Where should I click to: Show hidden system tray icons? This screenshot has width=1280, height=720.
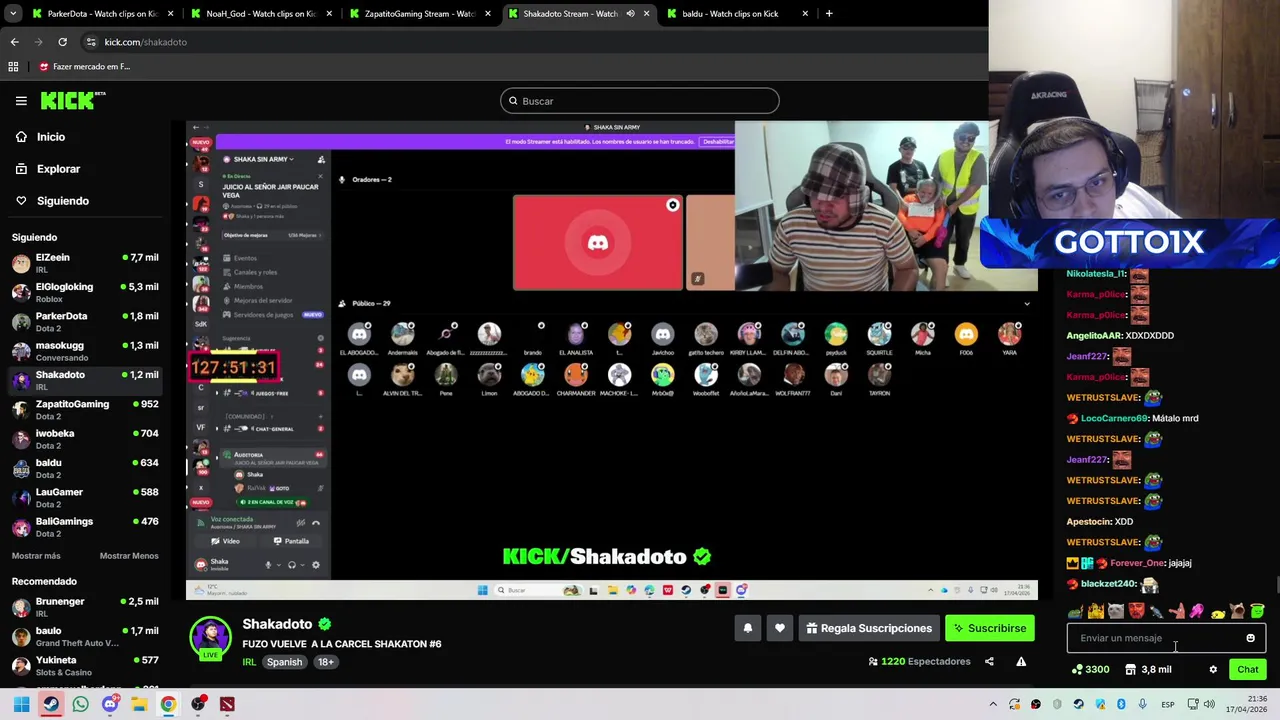[x=993, y=704]
